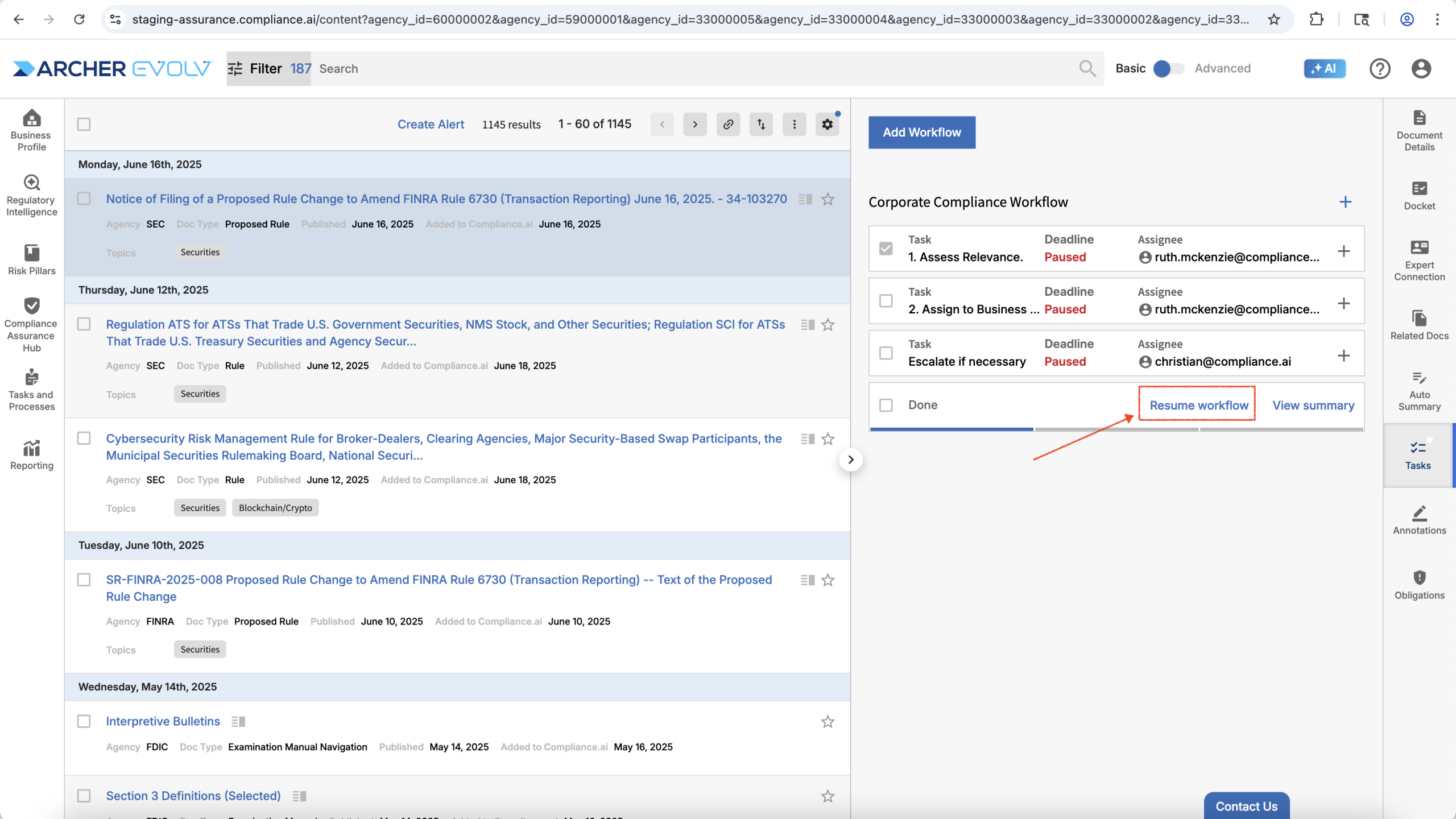The width and height of the screenshot is (1456, 819).
Task: Collapse the right panel chevron
Action: tap(851, 460)
